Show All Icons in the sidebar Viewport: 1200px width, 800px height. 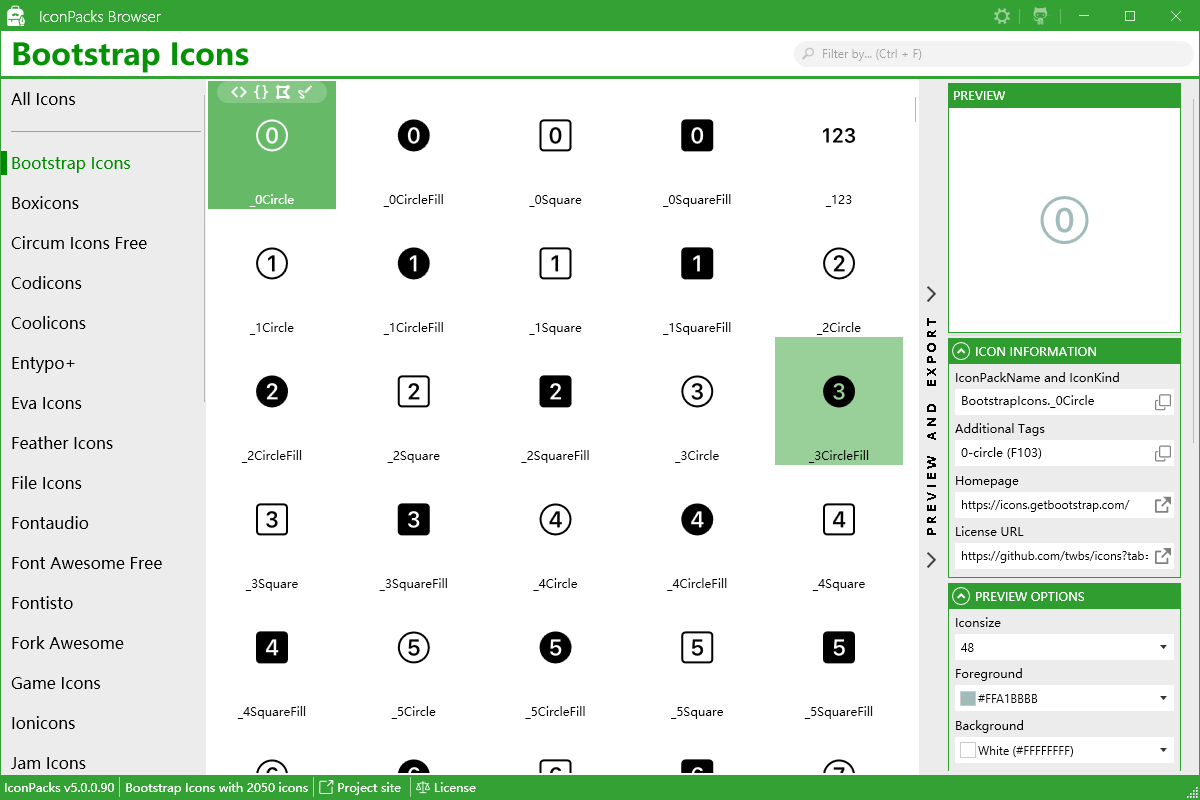click(x=103, y=99)
